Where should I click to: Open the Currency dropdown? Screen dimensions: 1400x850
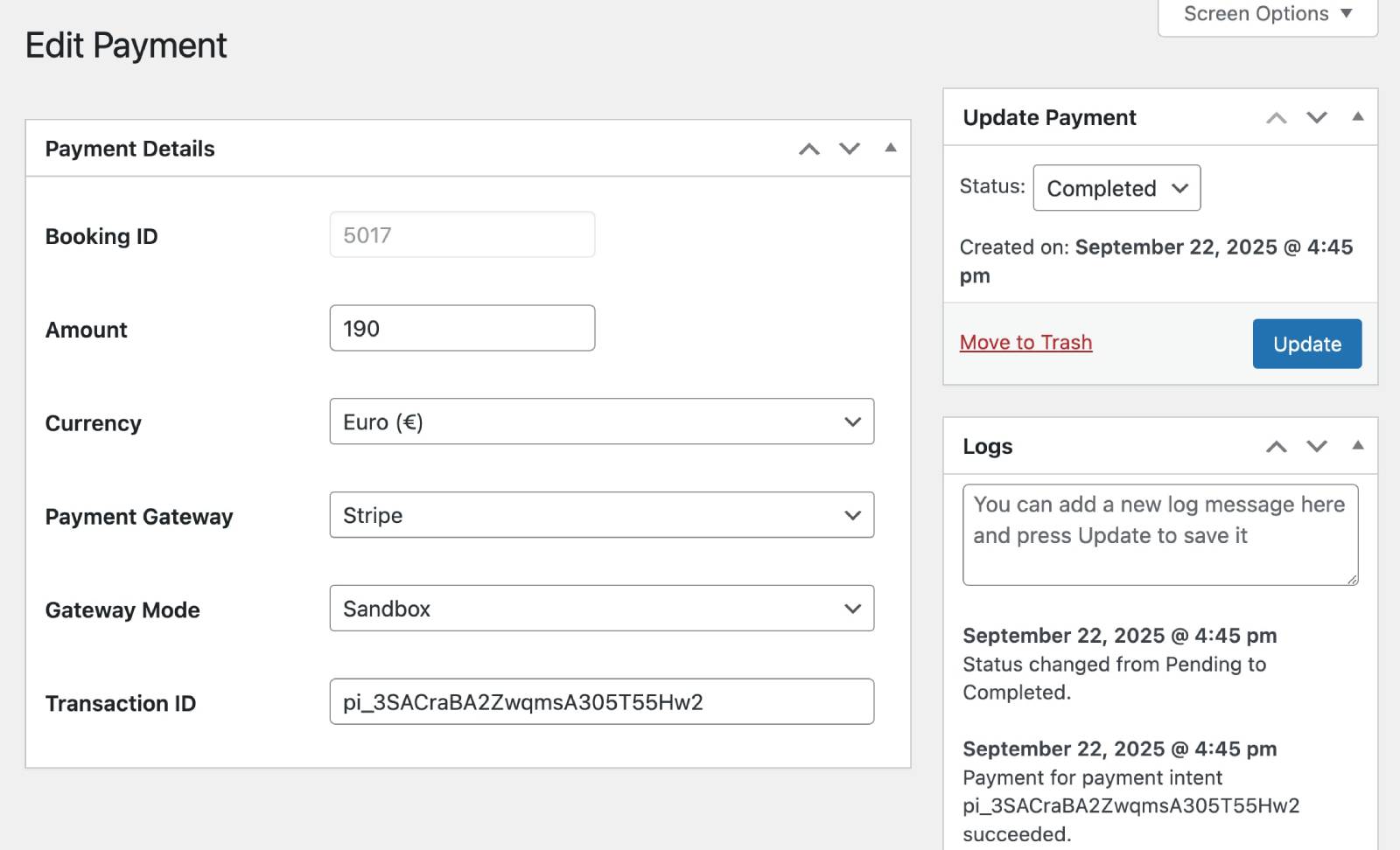click(601, 422)
